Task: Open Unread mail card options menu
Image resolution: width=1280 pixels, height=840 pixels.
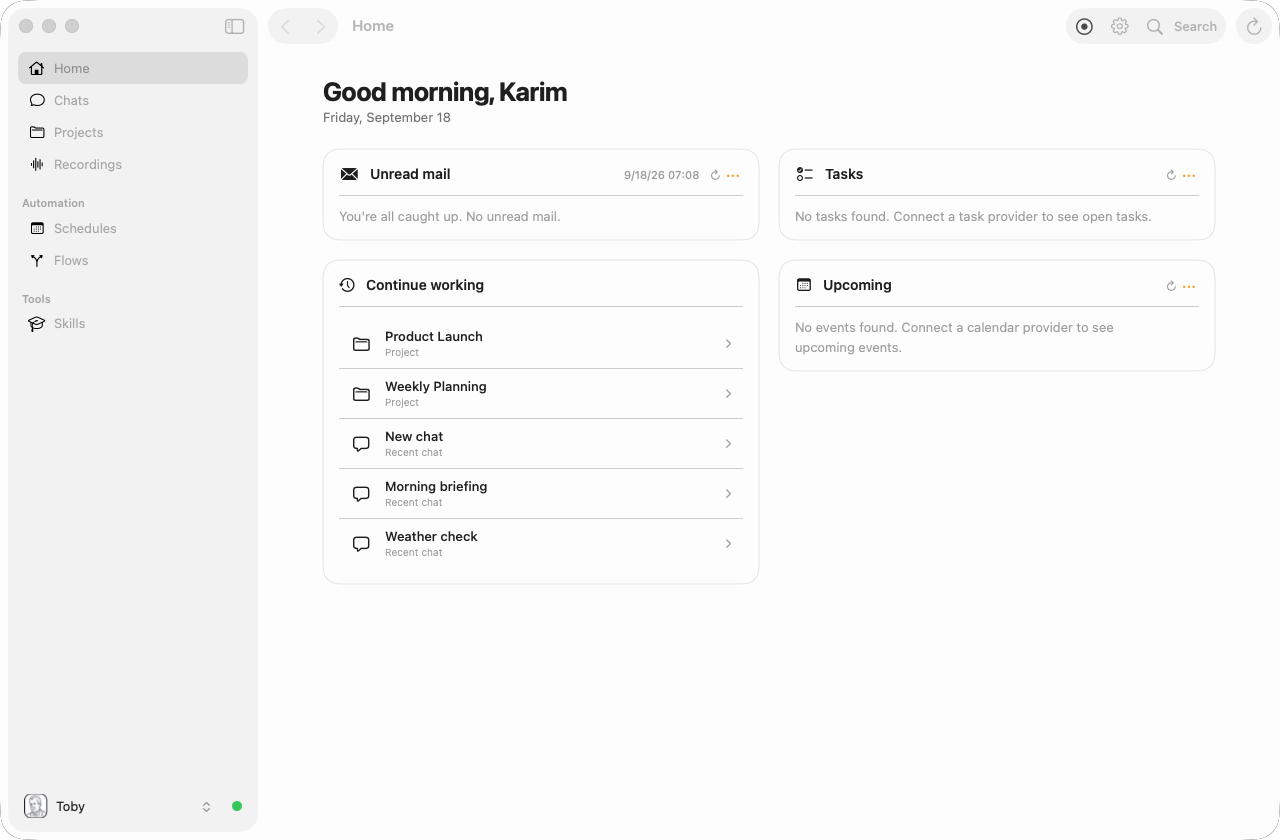Action: click(733, 175)
